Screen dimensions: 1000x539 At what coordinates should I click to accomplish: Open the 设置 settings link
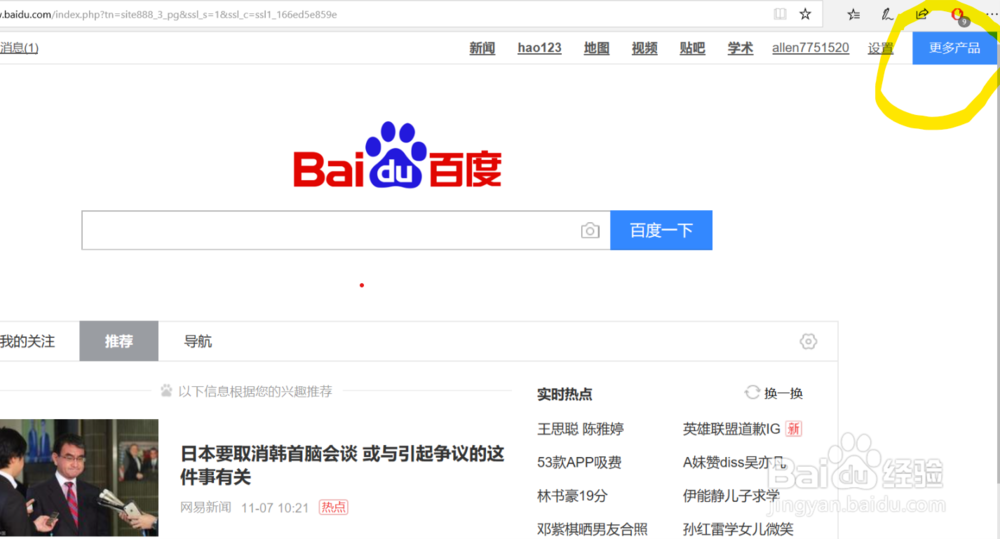coord(880,48)
